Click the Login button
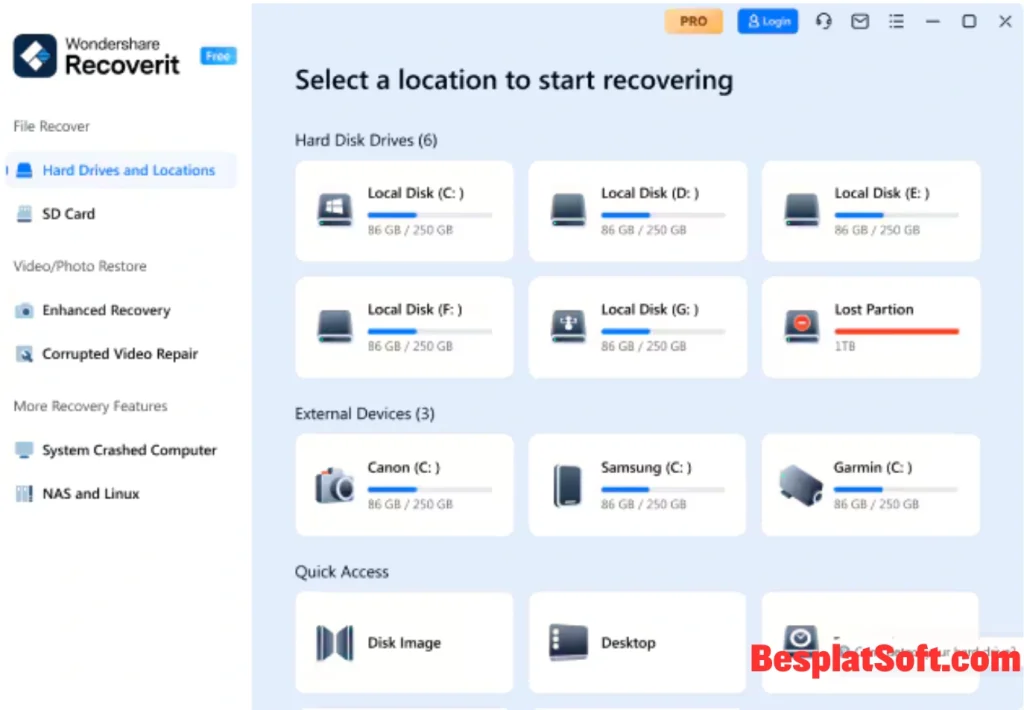 [767, 21]
